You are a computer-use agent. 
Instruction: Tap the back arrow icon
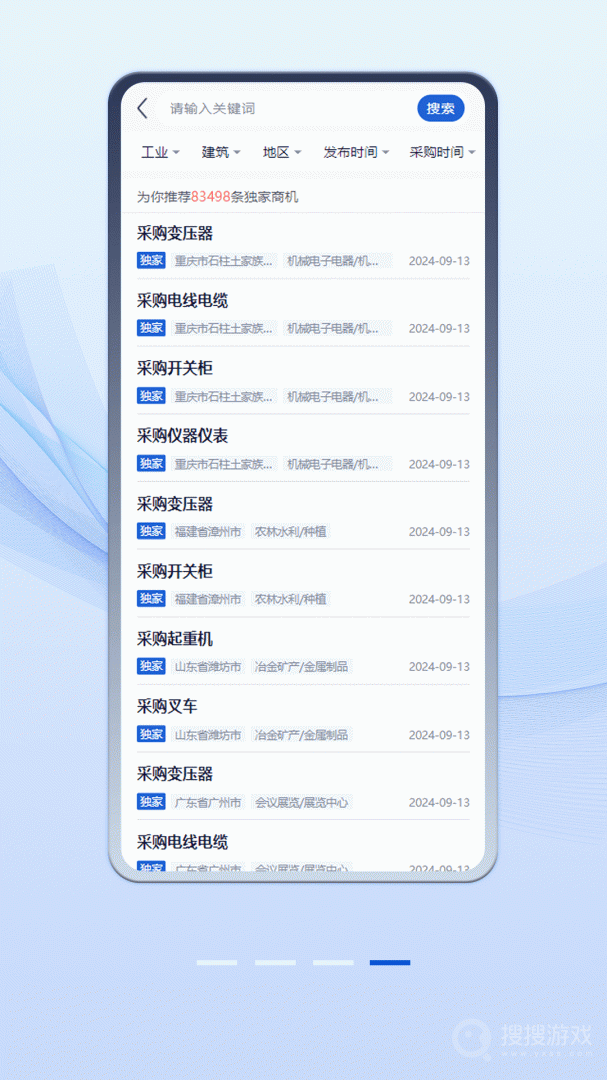click(x=143, y=108)
